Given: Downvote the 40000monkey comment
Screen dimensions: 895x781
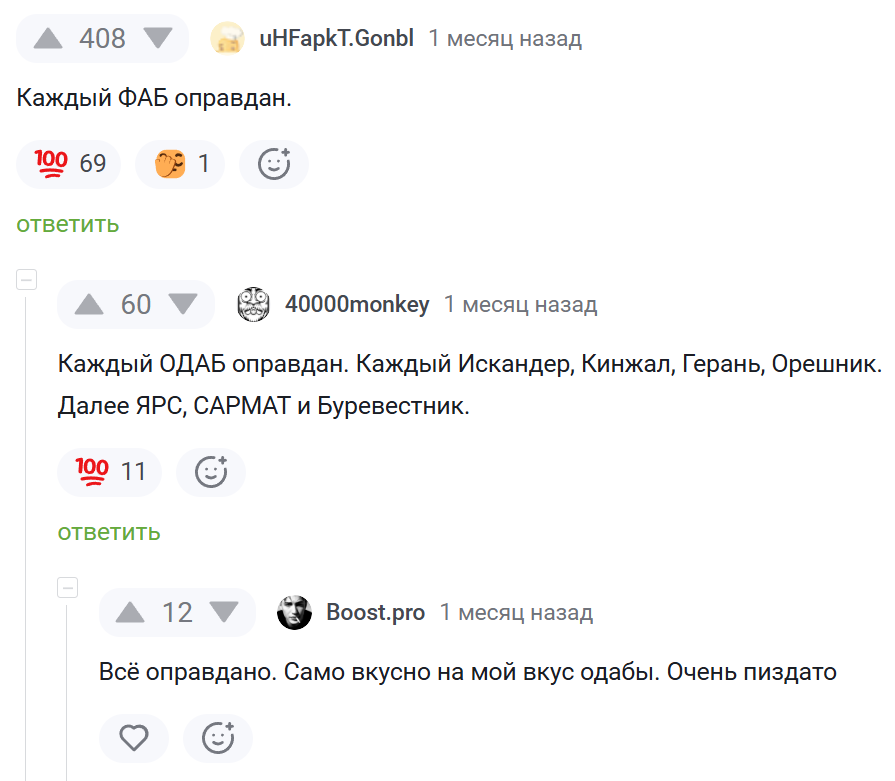Looking at the screenshot, I should [183, 304].
